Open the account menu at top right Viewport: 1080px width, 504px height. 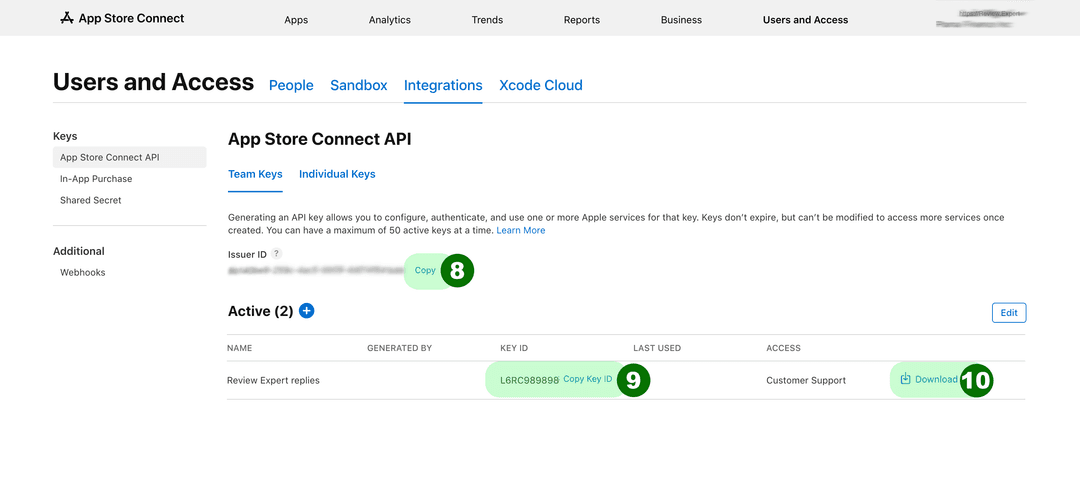click(981, 19)
